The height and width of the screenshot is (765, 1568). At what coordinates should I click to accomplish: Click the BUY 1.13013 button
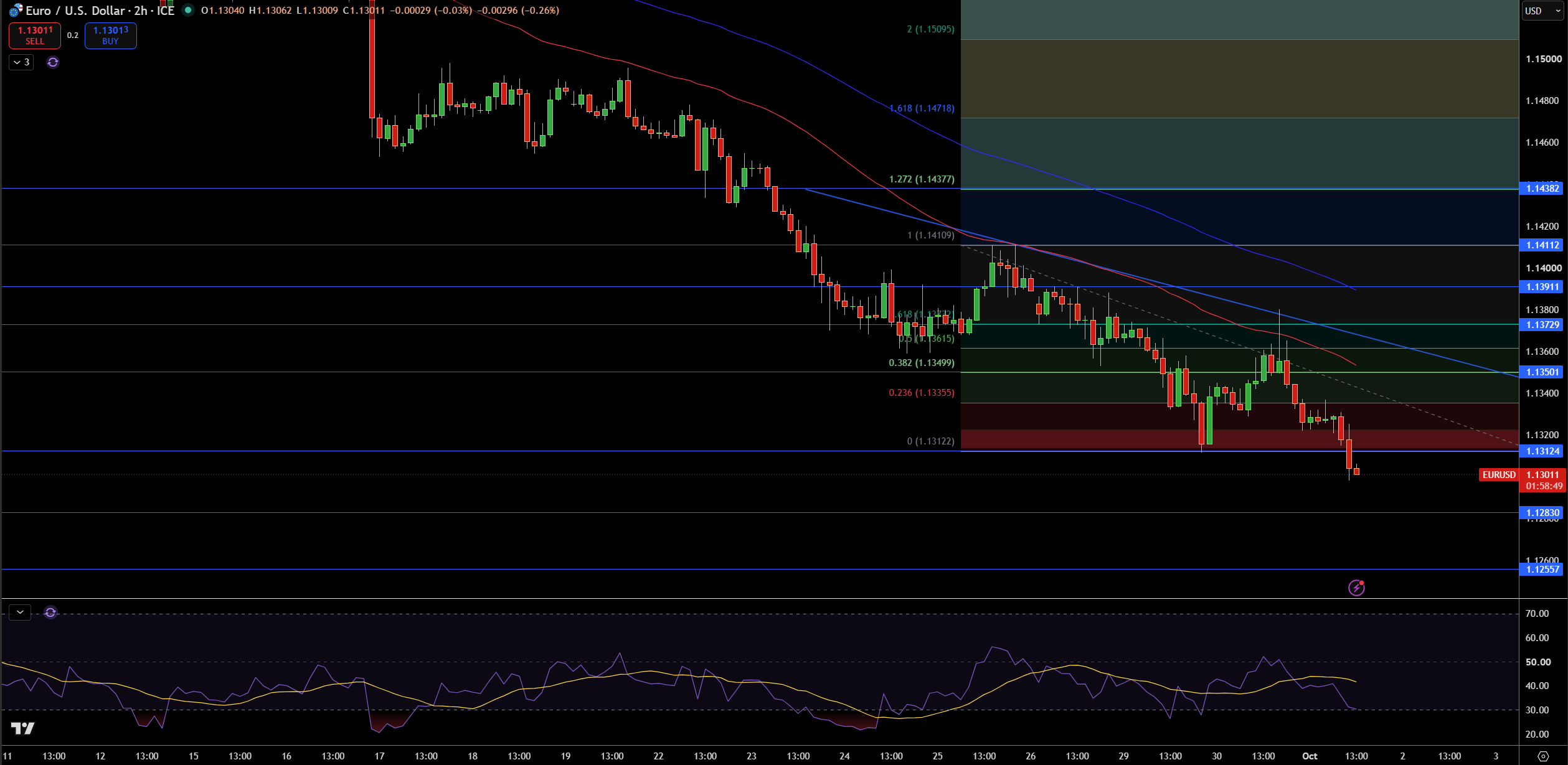(x=110, y=35)
